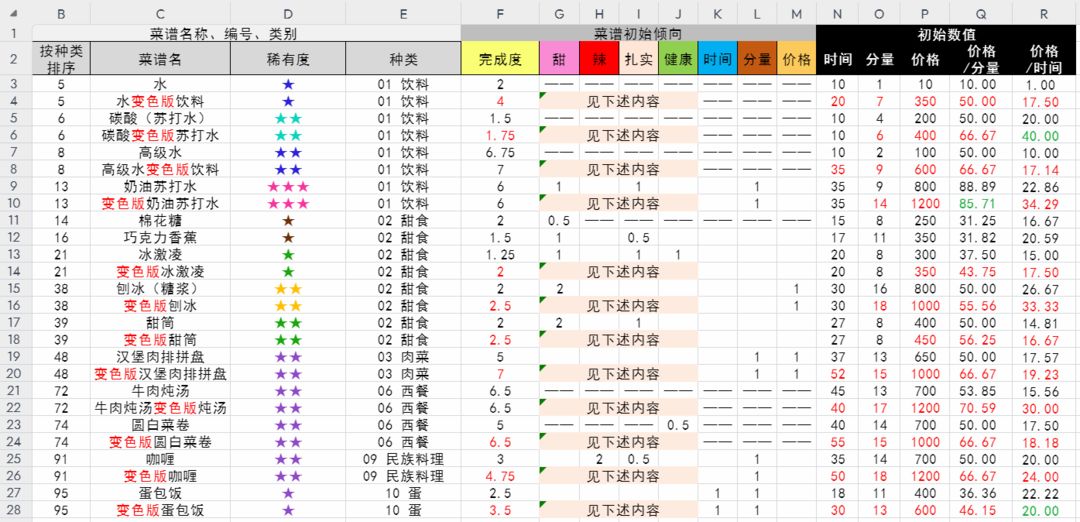
Task: Click the blue star in the 水 row
Action: (x=288, y=85)
